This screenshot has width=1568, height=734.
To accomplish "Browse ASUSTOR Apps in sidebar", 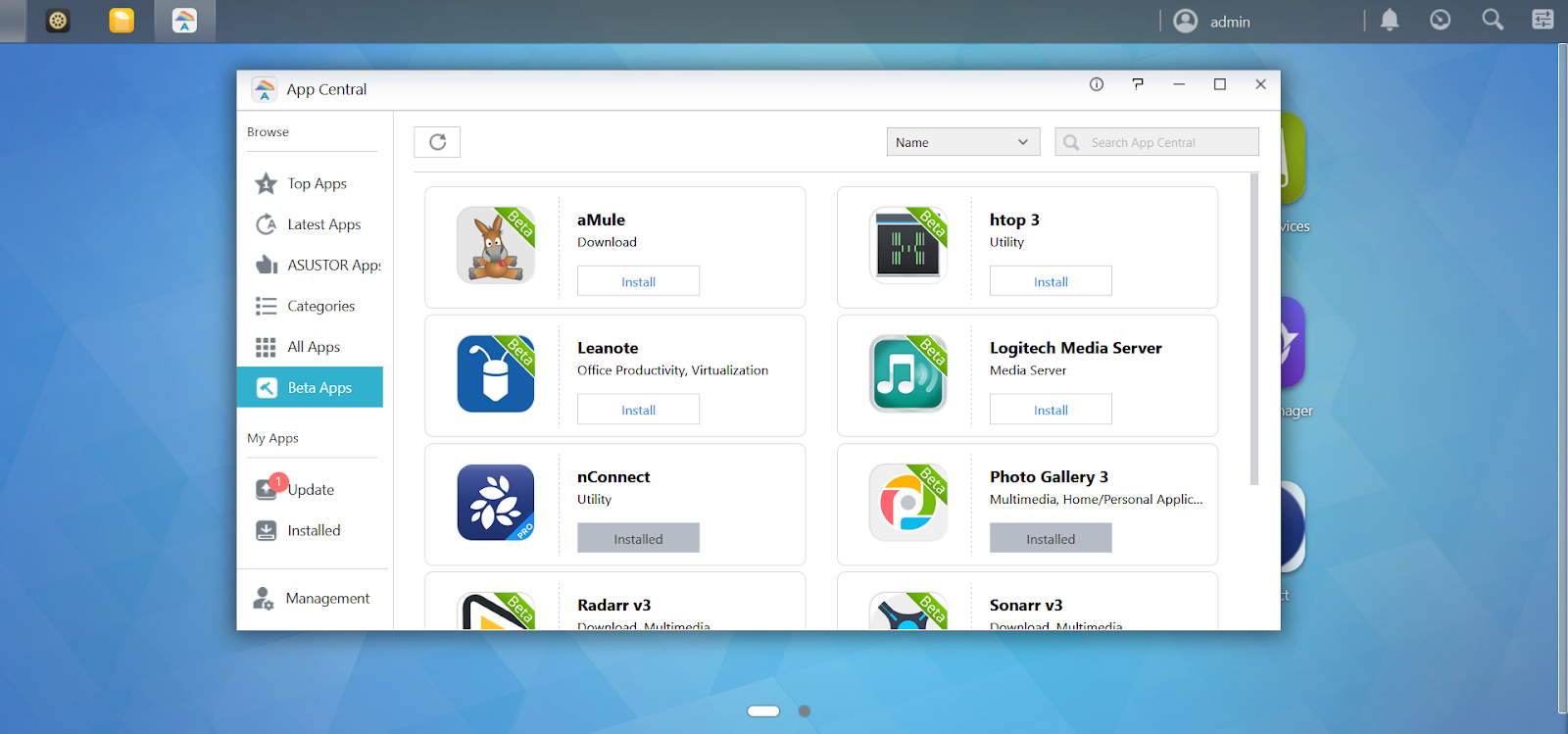I will click(x=310, y=266).
